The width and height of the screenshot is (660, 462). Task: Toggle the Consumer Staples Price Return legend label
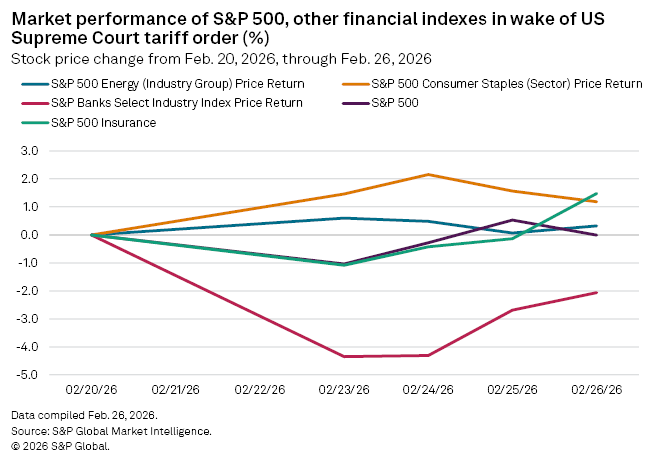tap(506, 86)
